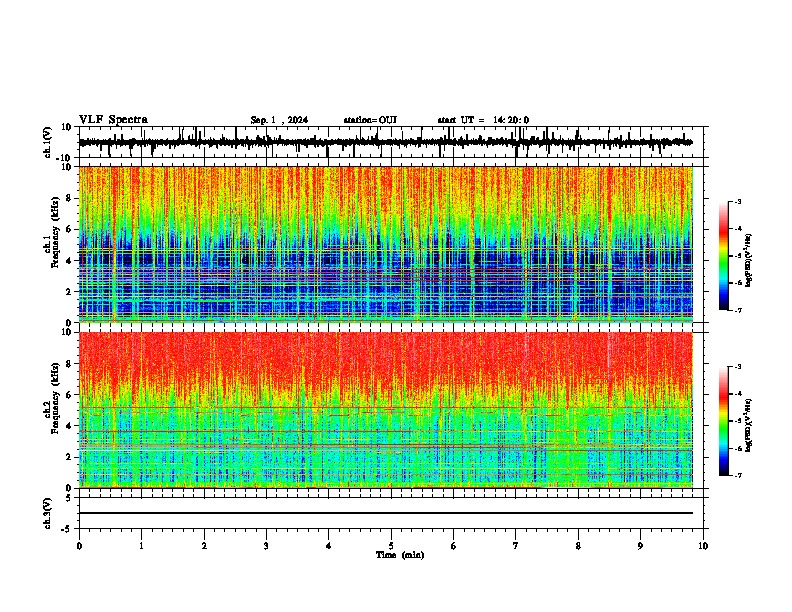Click time axis tick label "2"

click(204, 546)
